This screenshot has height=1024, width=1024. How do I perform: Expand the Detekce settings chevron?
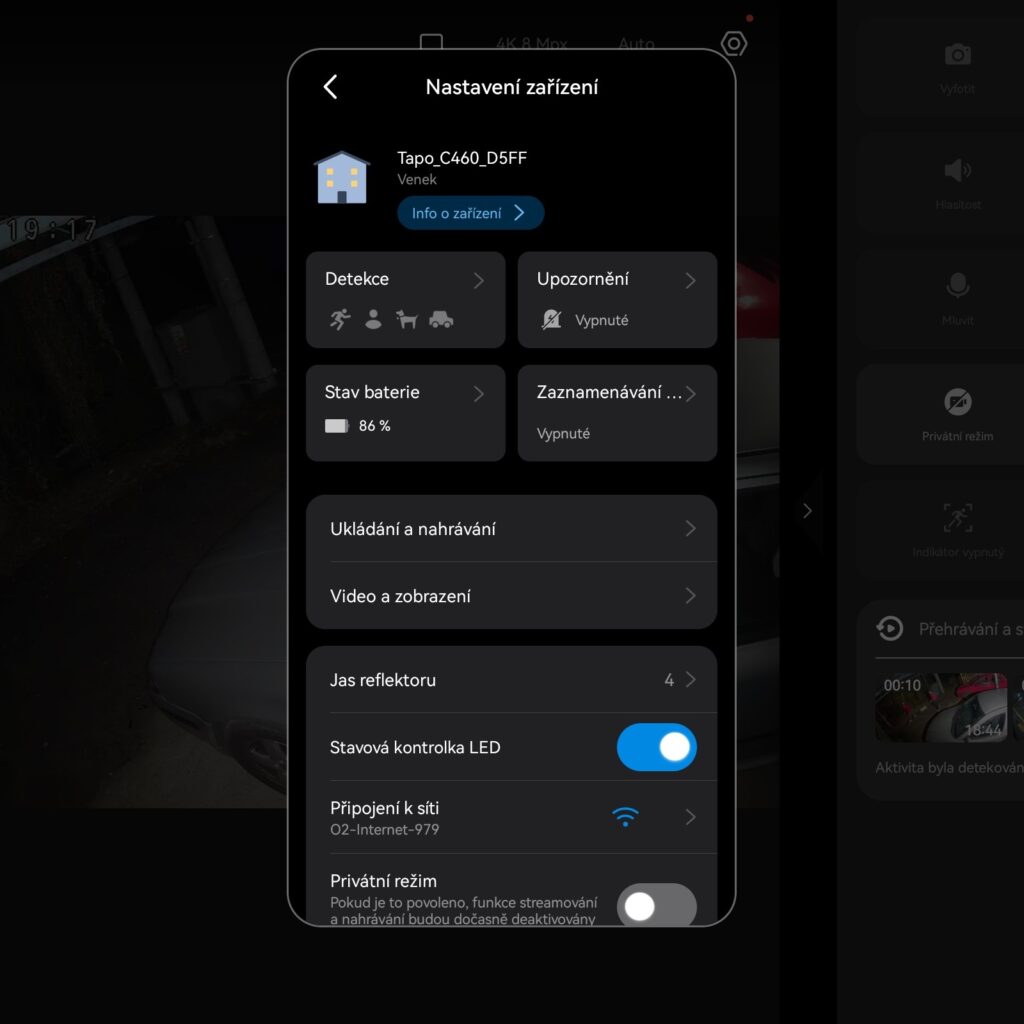478,280
